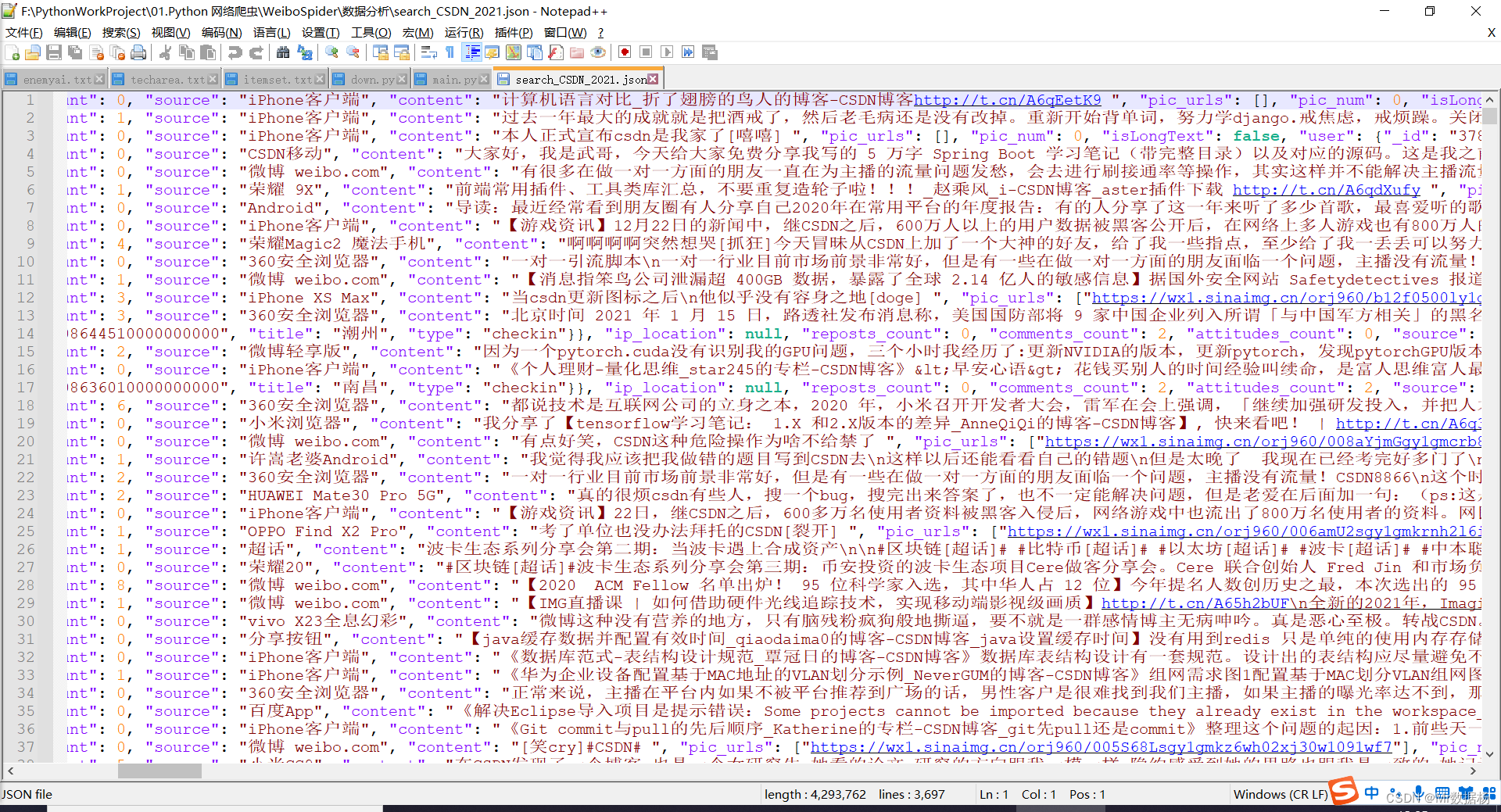Toggle the 中 Chinese input mode indicator
1501x812 pixels.
pos(1371,792)
